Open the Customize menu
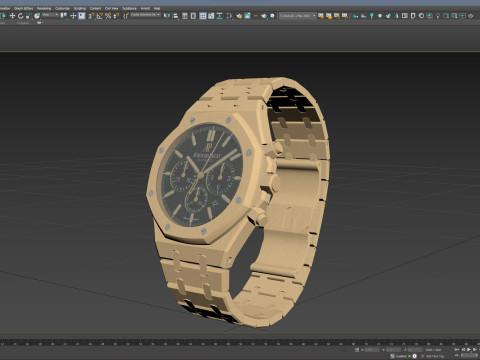The image size is (480, 360). tap(62, 8)
